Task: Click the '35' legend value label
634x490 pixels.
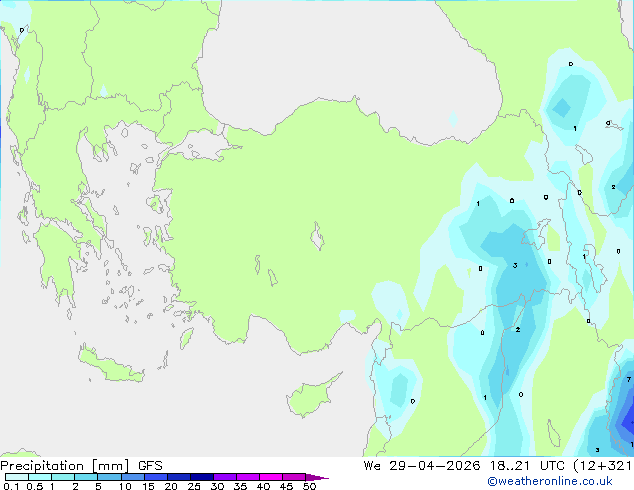Action: pos(240,486)
